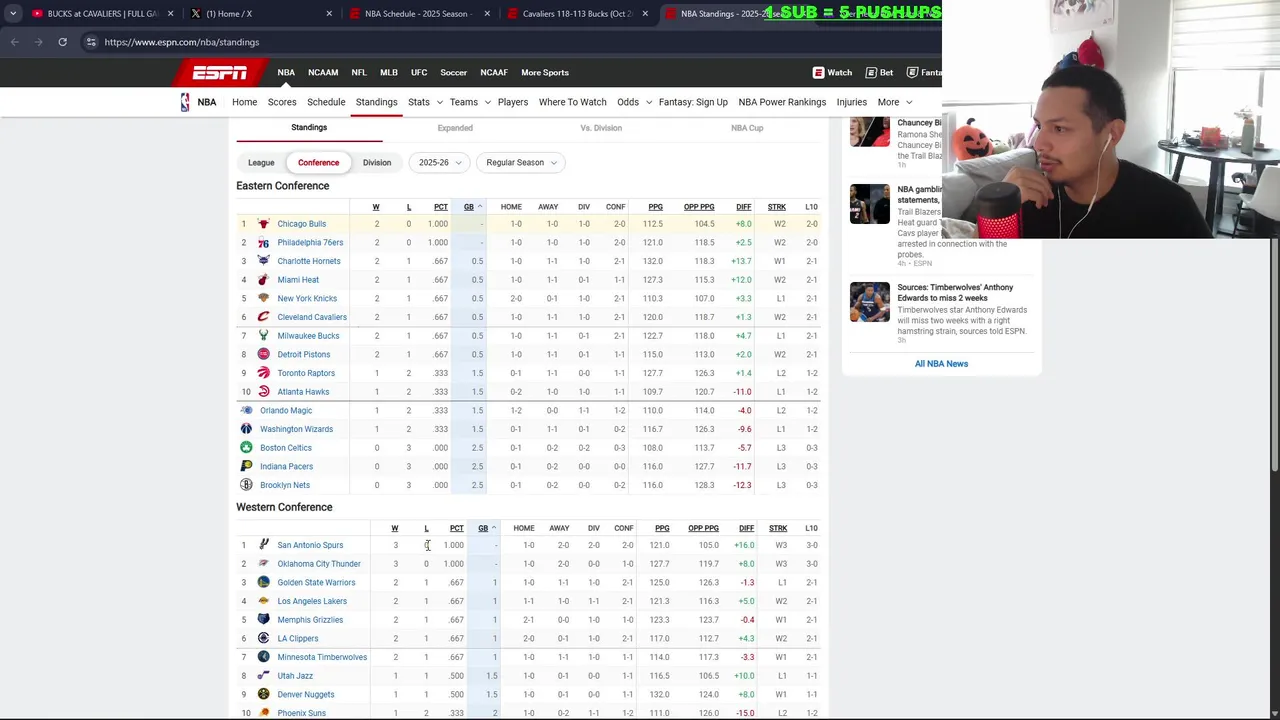
Task: Sort Eastern table by W column
Action: pos(376,207)
